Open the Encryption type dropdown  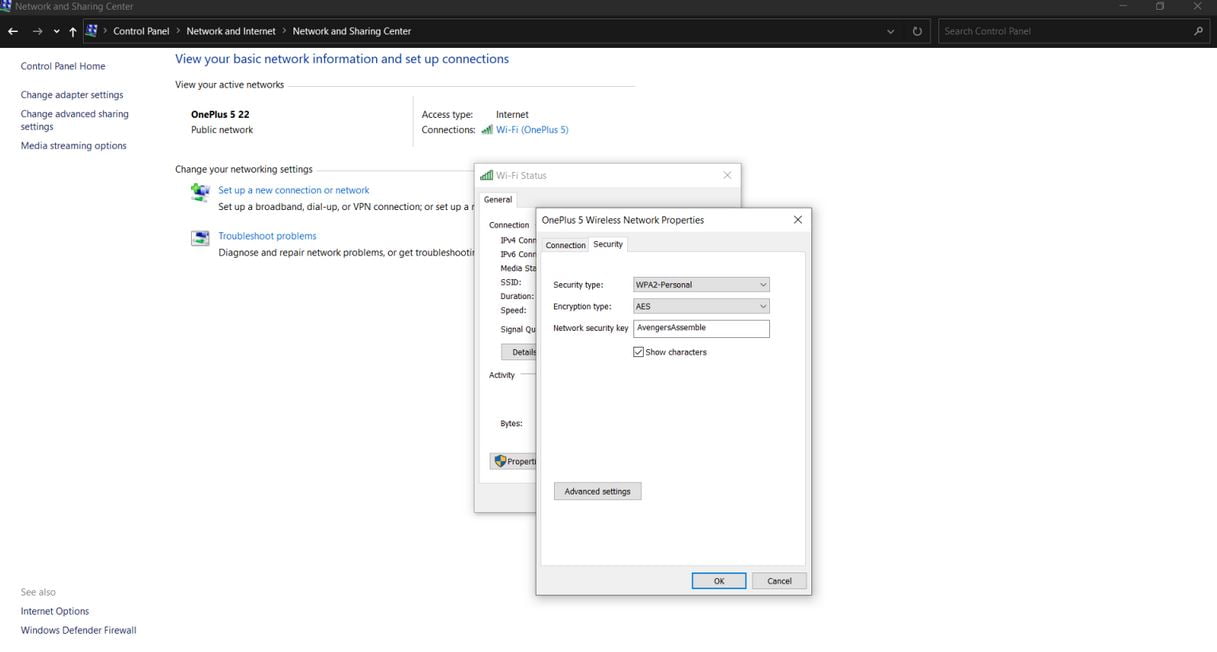(x=701, y=307)
